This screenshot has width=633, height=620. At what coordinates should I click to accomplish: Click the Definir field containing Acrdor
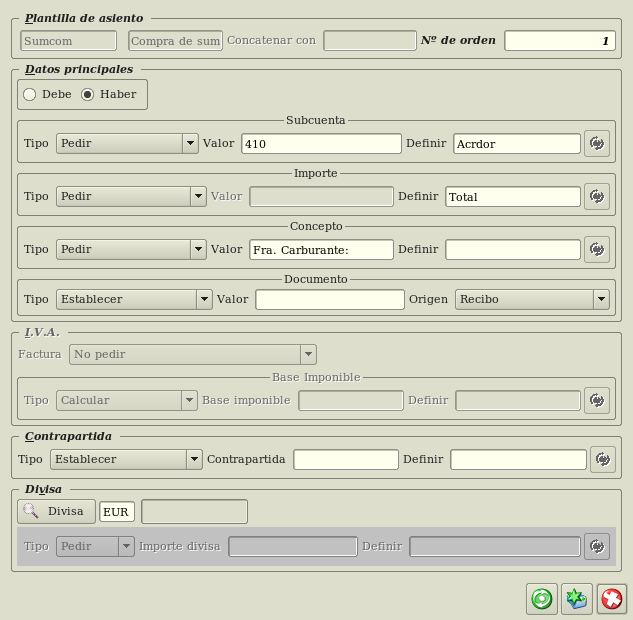517,144
